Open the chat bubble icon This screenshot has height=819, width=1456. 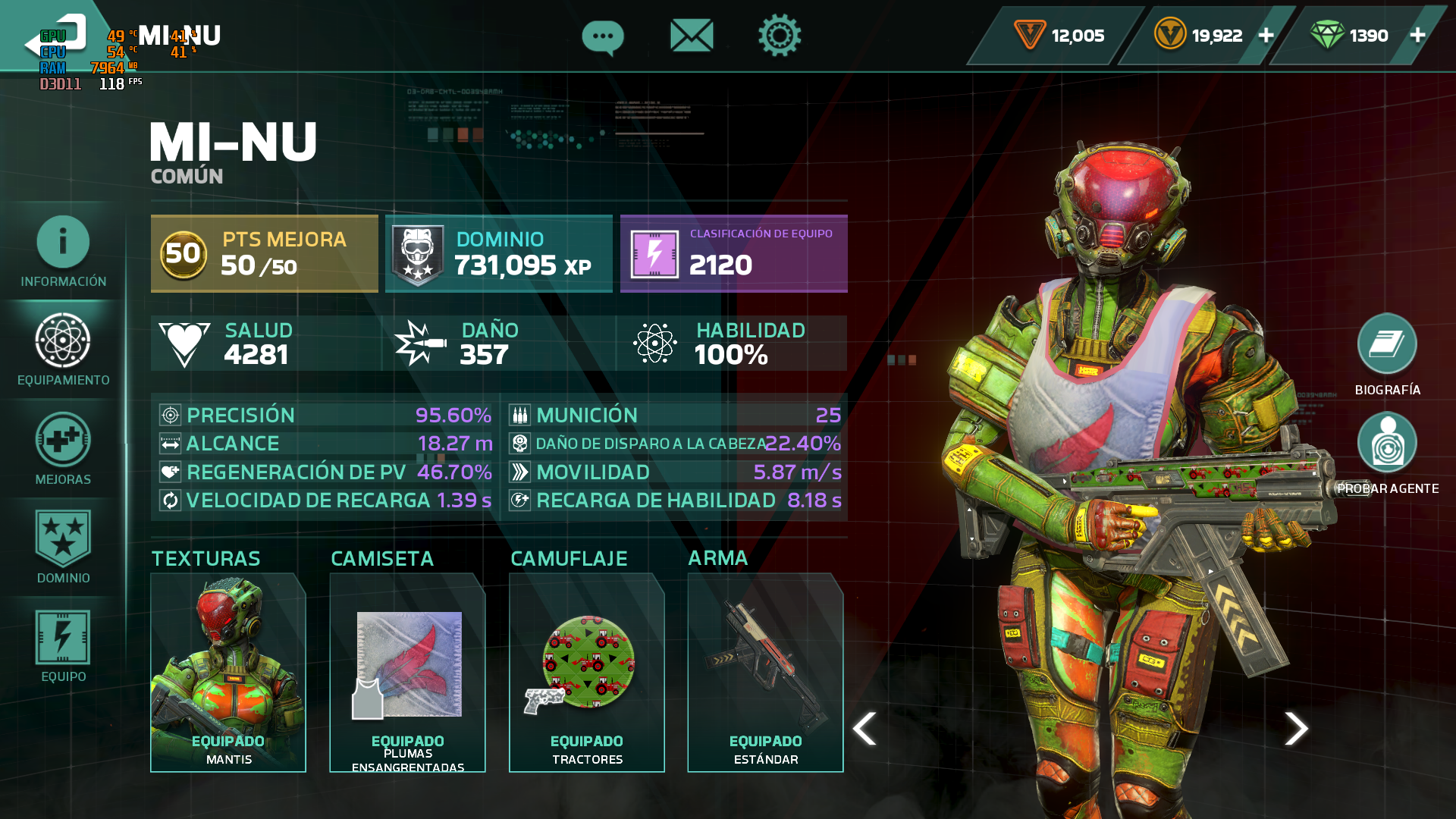(603, 36)
